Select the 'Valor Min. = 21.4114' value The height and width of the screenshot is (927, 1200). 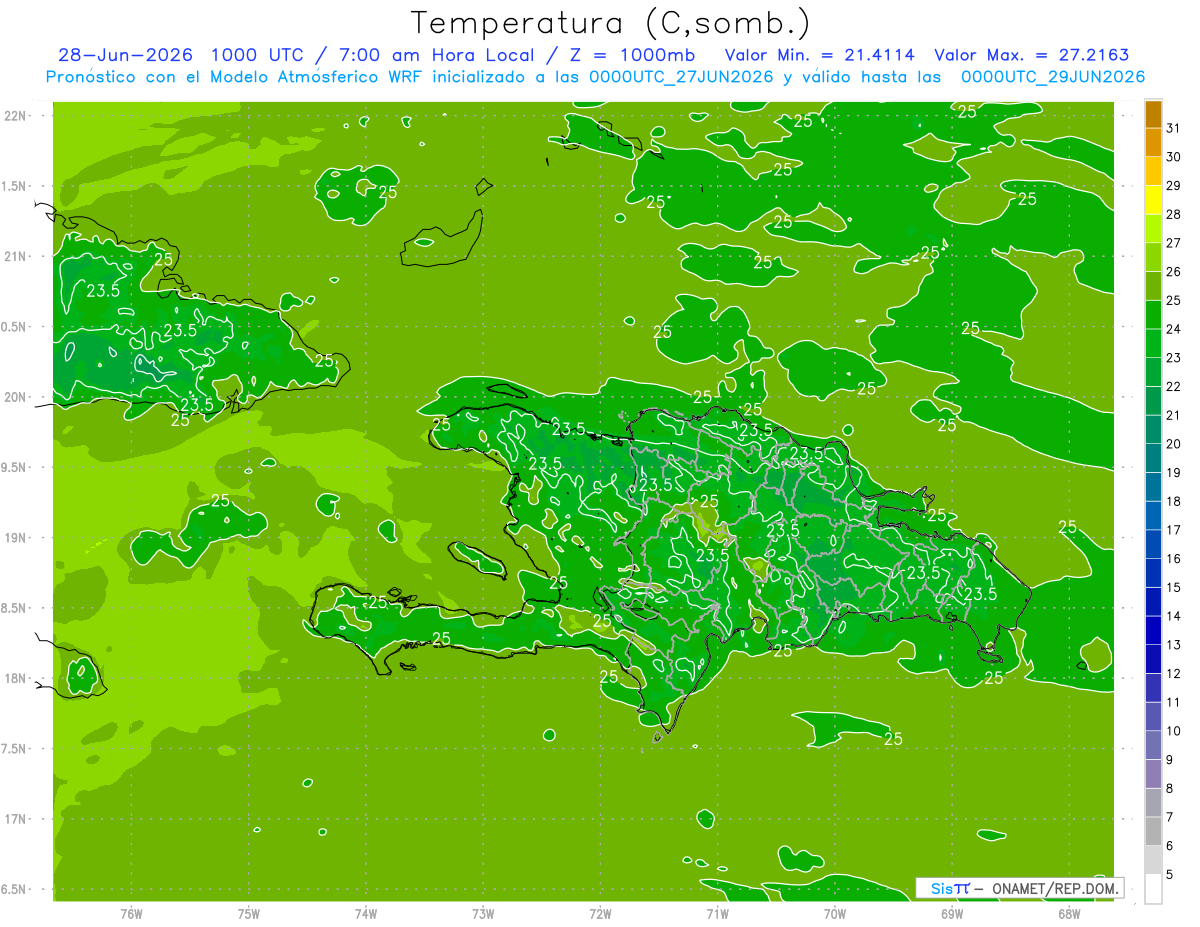(x=819, y=56)
